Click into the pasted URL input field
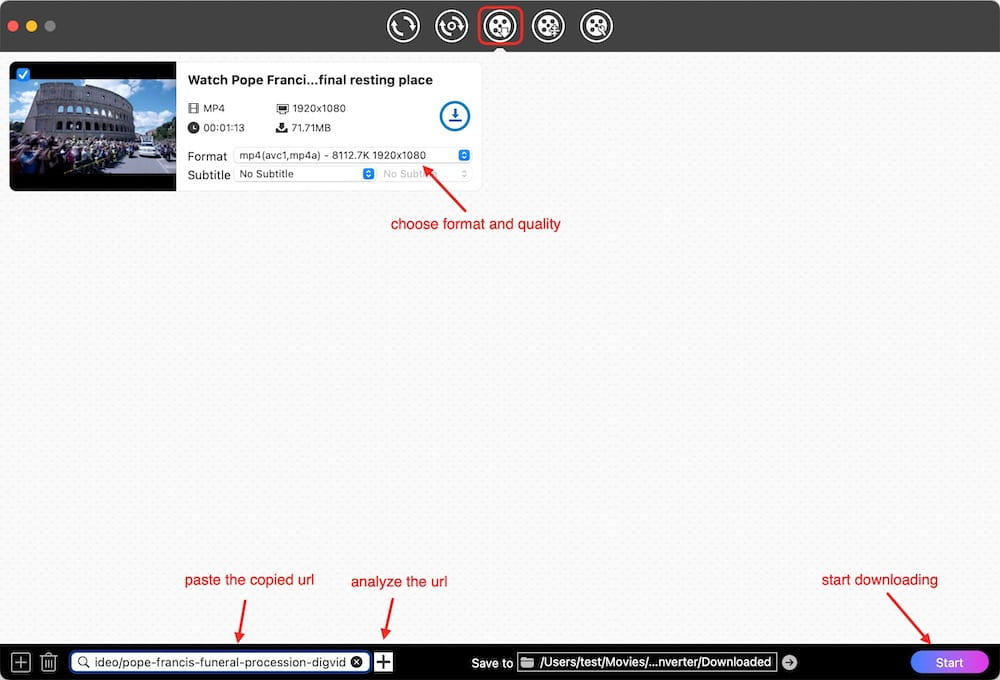Image resolution: width=1000 pixels, height=680 pixels. [219, 662]
